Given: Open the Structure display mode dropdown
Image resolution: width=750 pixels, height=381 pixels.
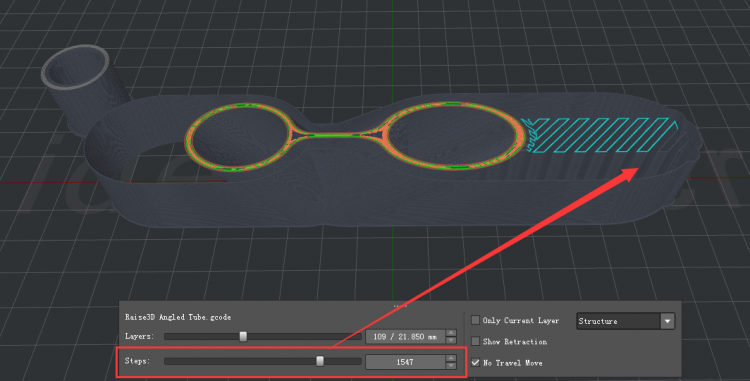Looking at the screenshot, I should (x=625, y=321).
